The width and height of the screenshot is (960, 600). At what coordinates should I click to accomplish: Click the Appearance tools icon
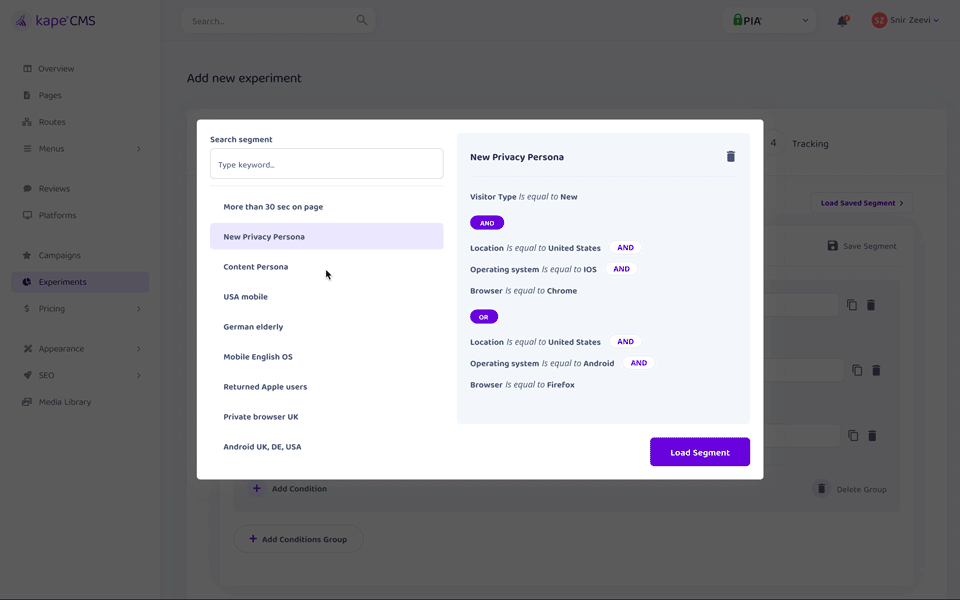click(x=27, y=348)
